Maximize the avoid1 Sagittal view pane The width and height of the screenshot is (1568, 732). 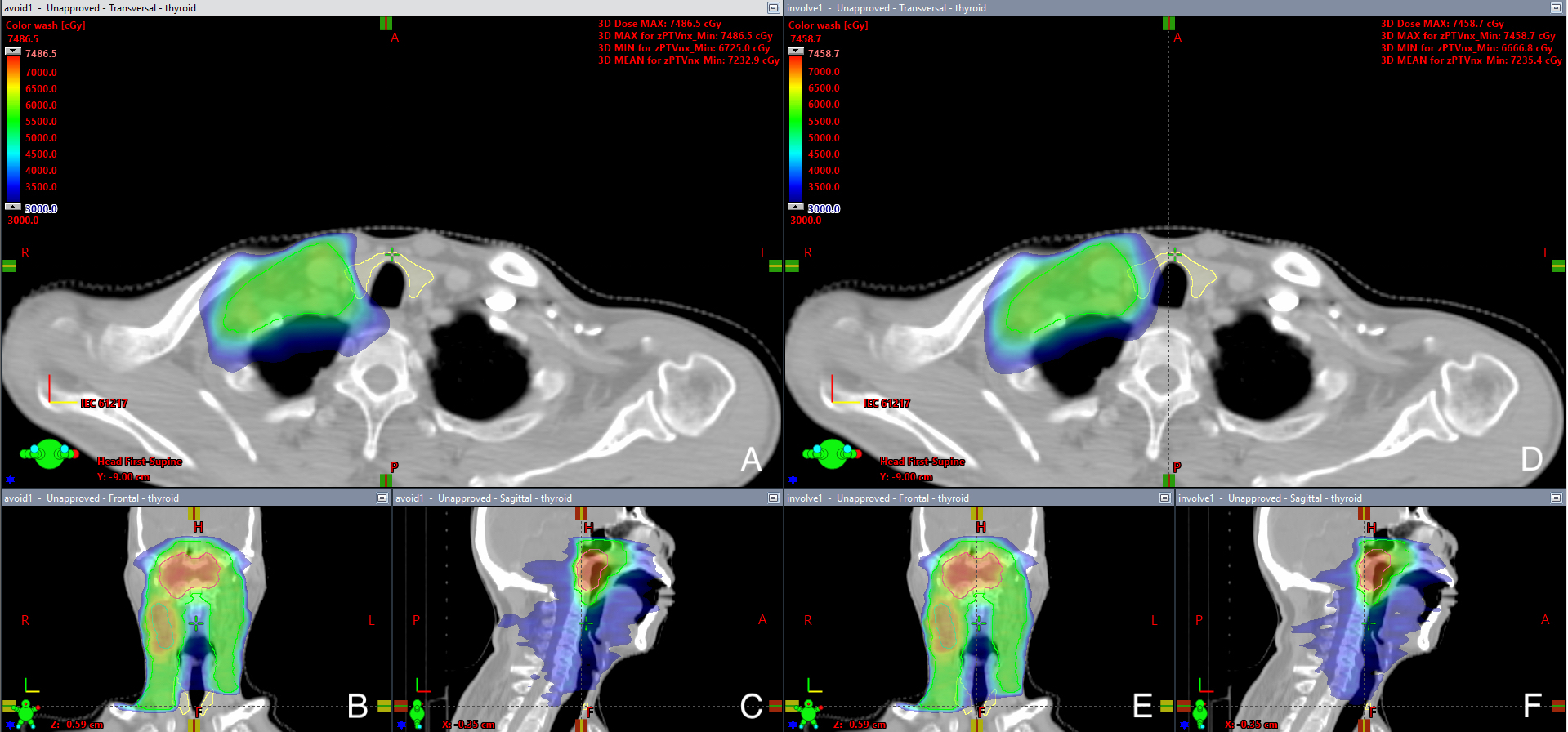(x=773, y=498)
